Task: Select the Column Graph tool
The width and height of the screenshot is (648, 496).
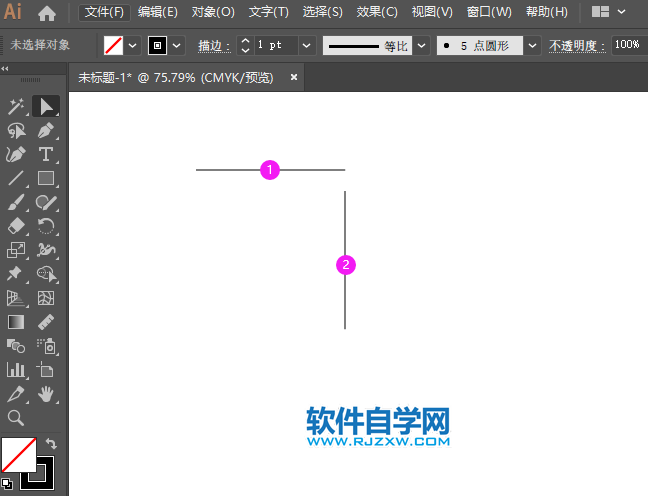Action: (16, 370)
